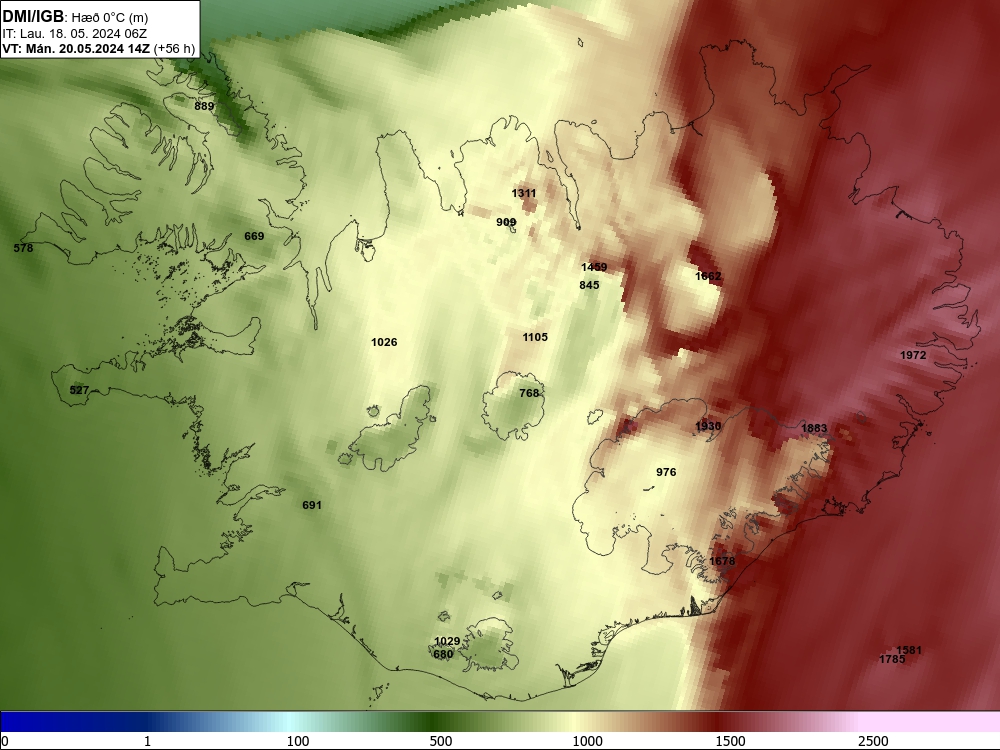Click the map value 1105
The image size is (1000, 750).
click(x=535, y=337)
